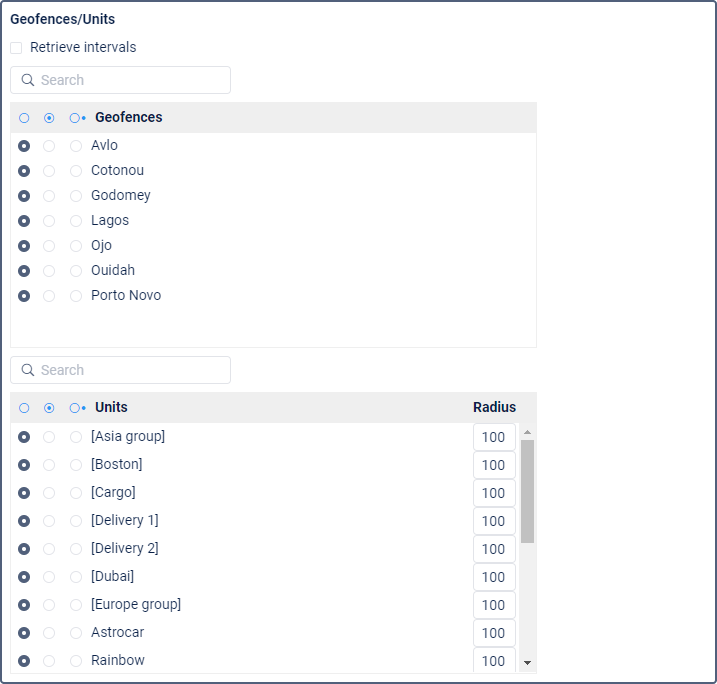Select the third radio for Astrocar

[76, 633]
